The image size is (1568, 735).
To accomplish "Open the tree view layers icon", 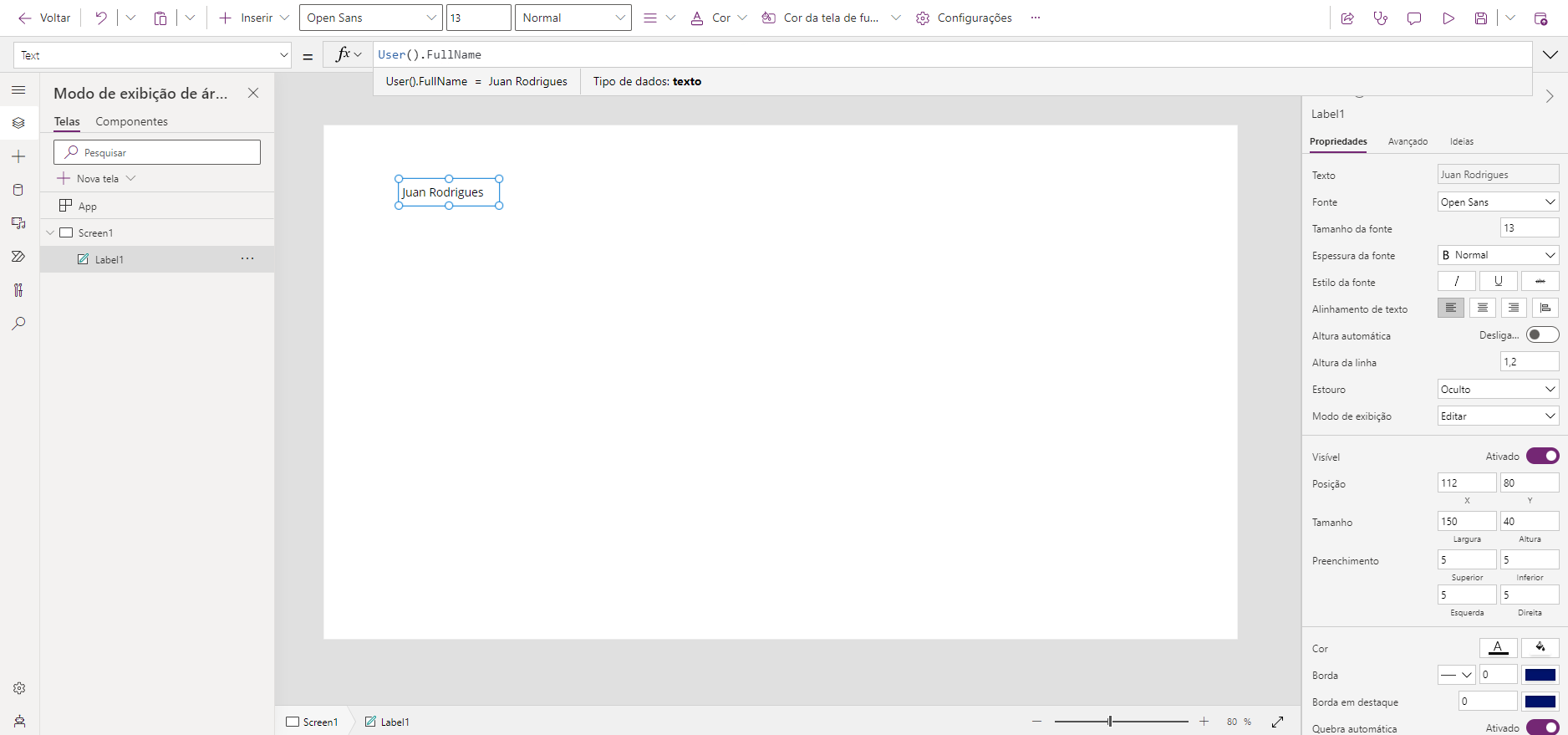I will 18,123.
